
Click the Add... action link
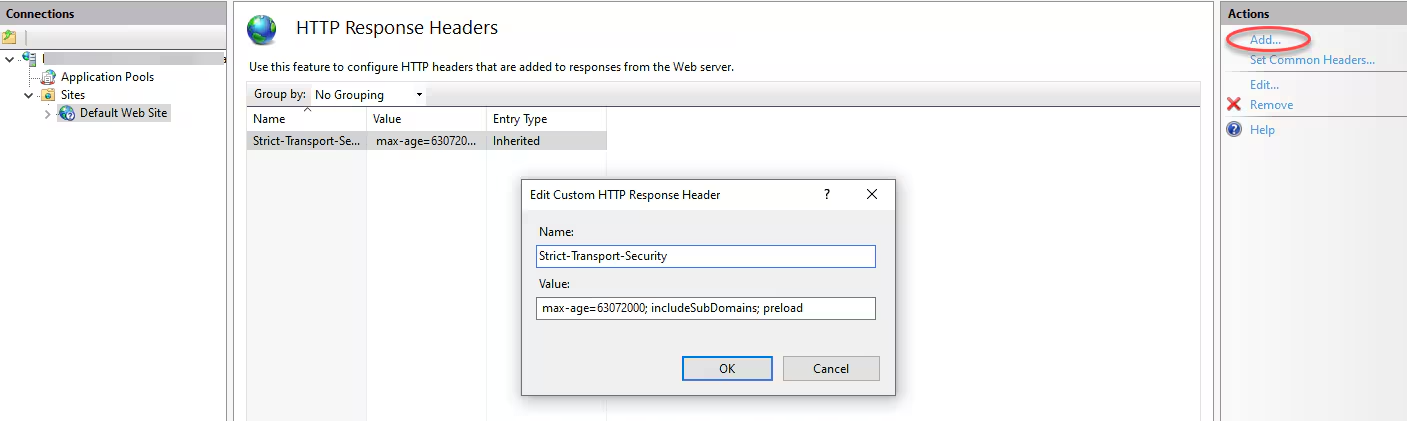tap(1265, 40)
